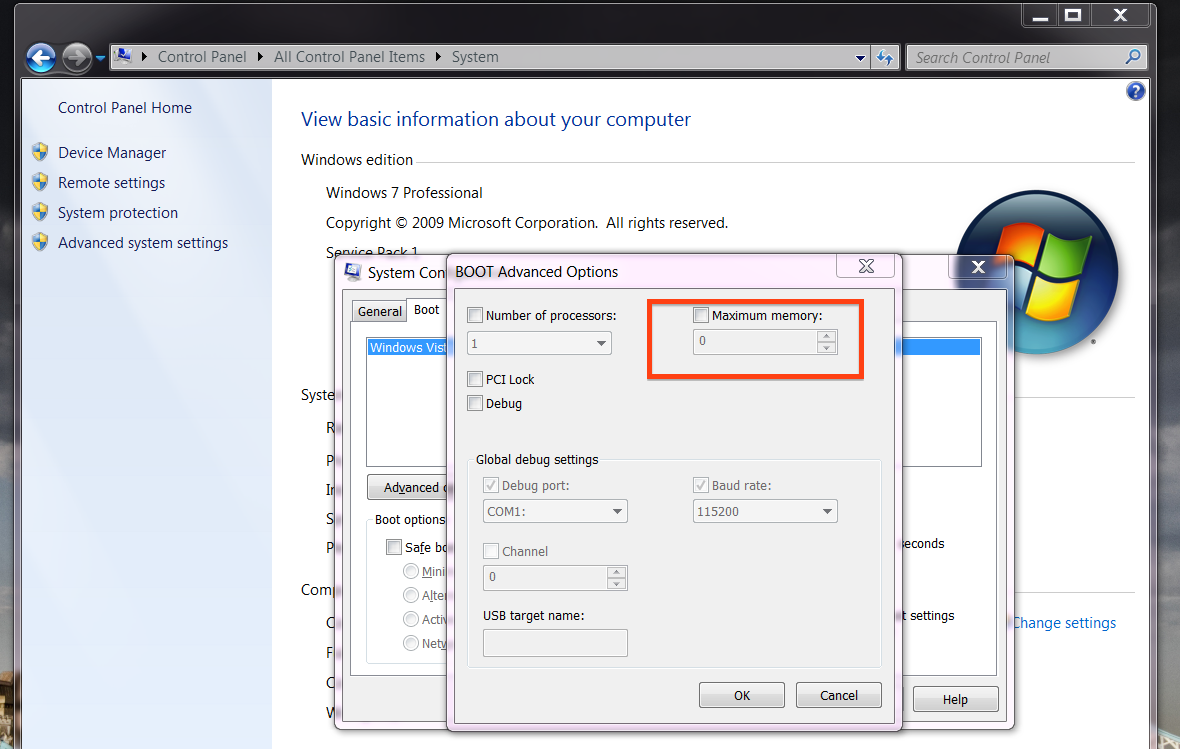Open Control Panel Home link
Viewport: 1180px width, 749px height.
pos(125,108)
